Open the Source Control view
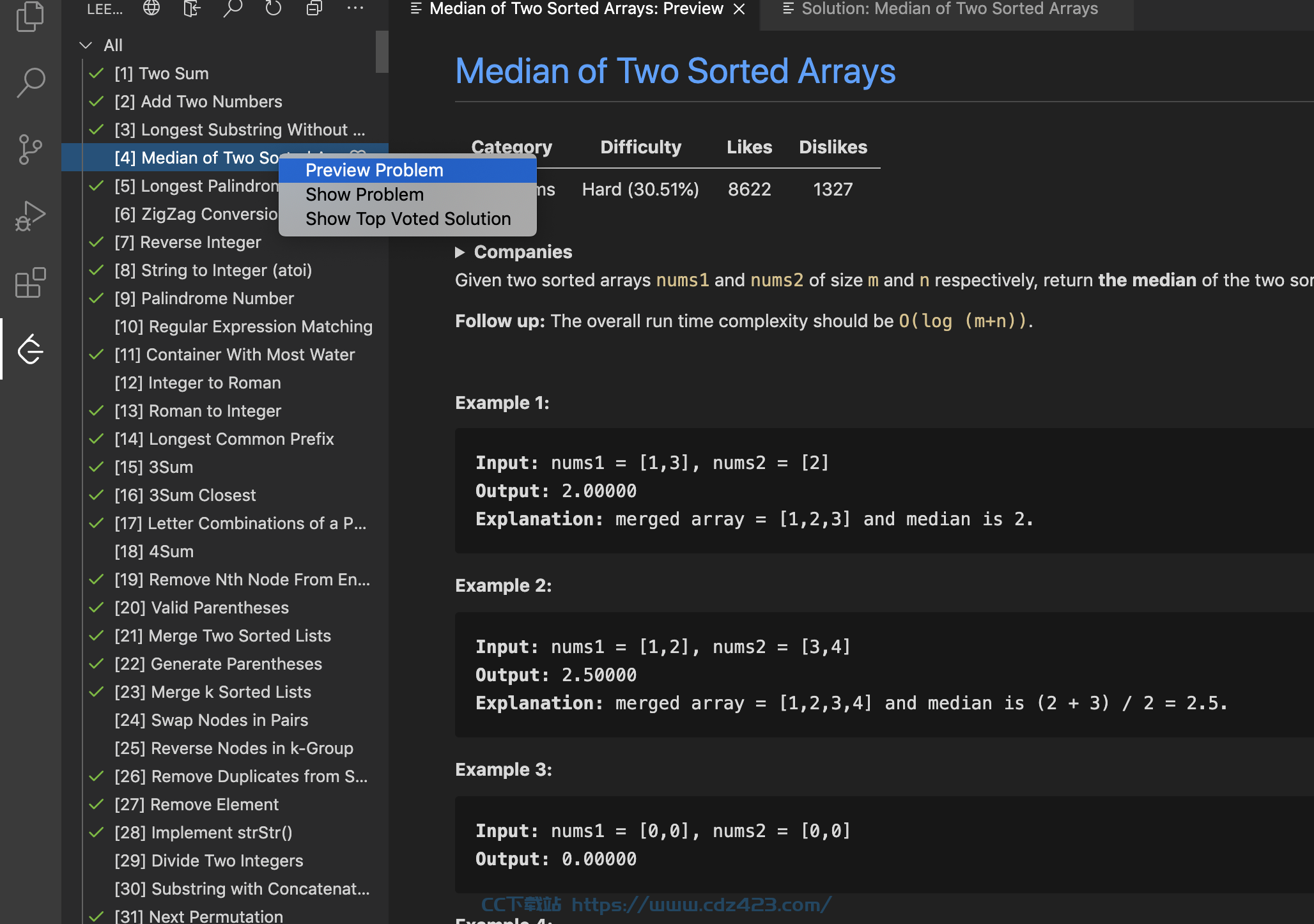Screen dimensions: 1314x924 coord(30,150)
